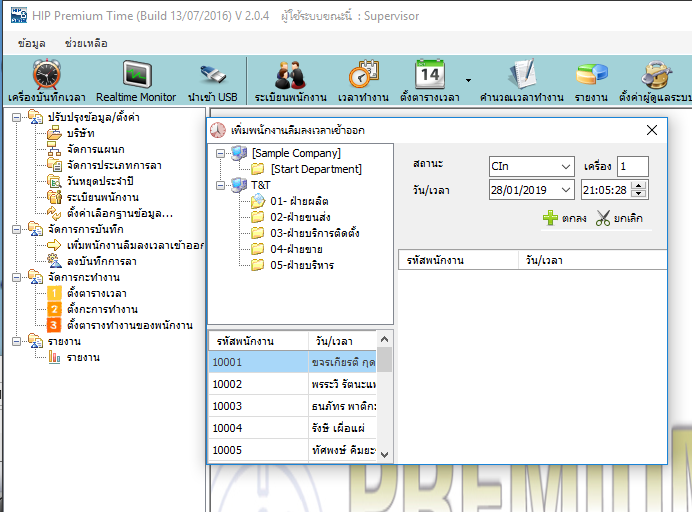
Task: Collapse the จัดการกะทำงาน tree node
Action: (x=16, y=278)
